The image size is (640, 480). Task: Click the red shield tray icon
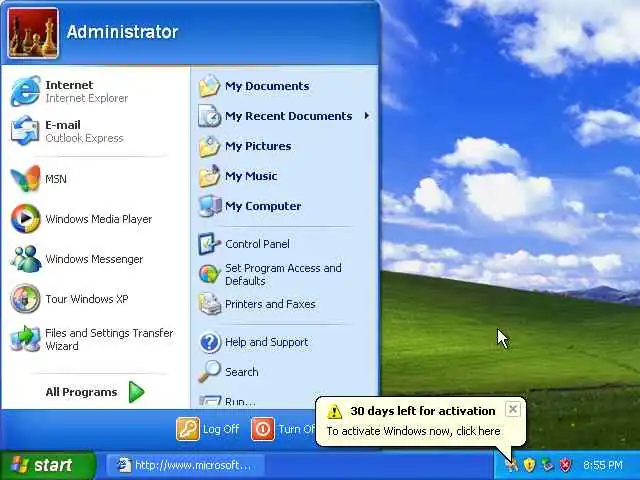pyautogui.click(x=565, y=464)
